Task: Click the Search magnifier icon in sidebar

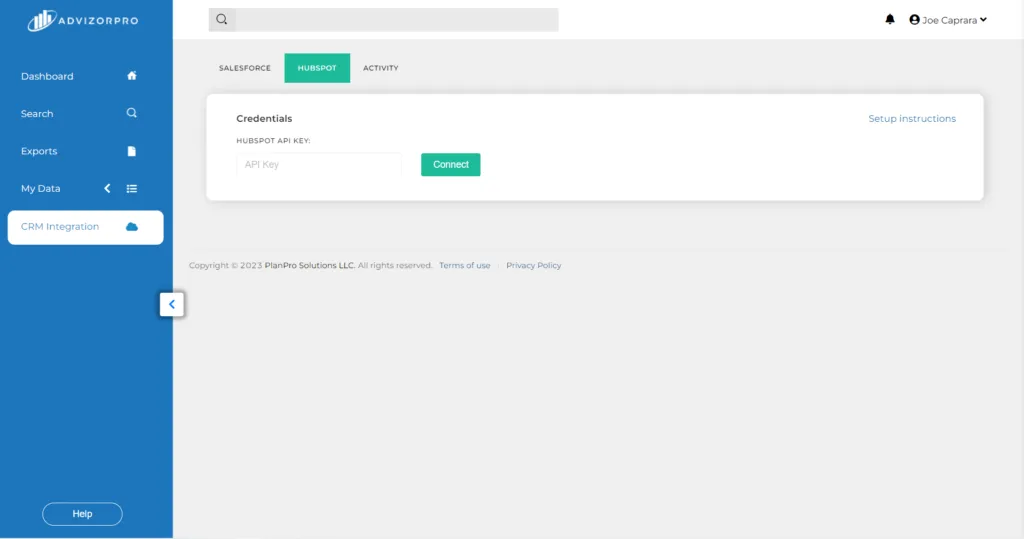Action: [x=132, y=113]
